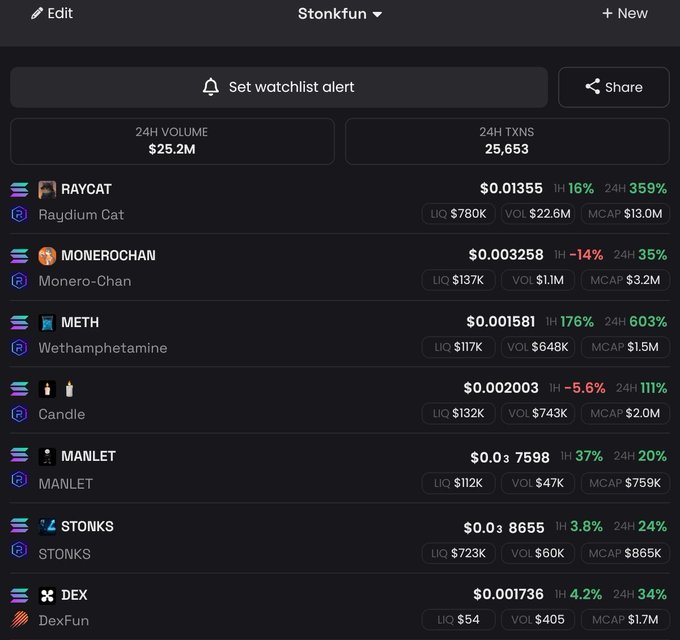Viewport: 680px width, 640px height.
Task: Click Raydium icon beside MANLET name
Action: pyautogui.click(x=19, y=480)
